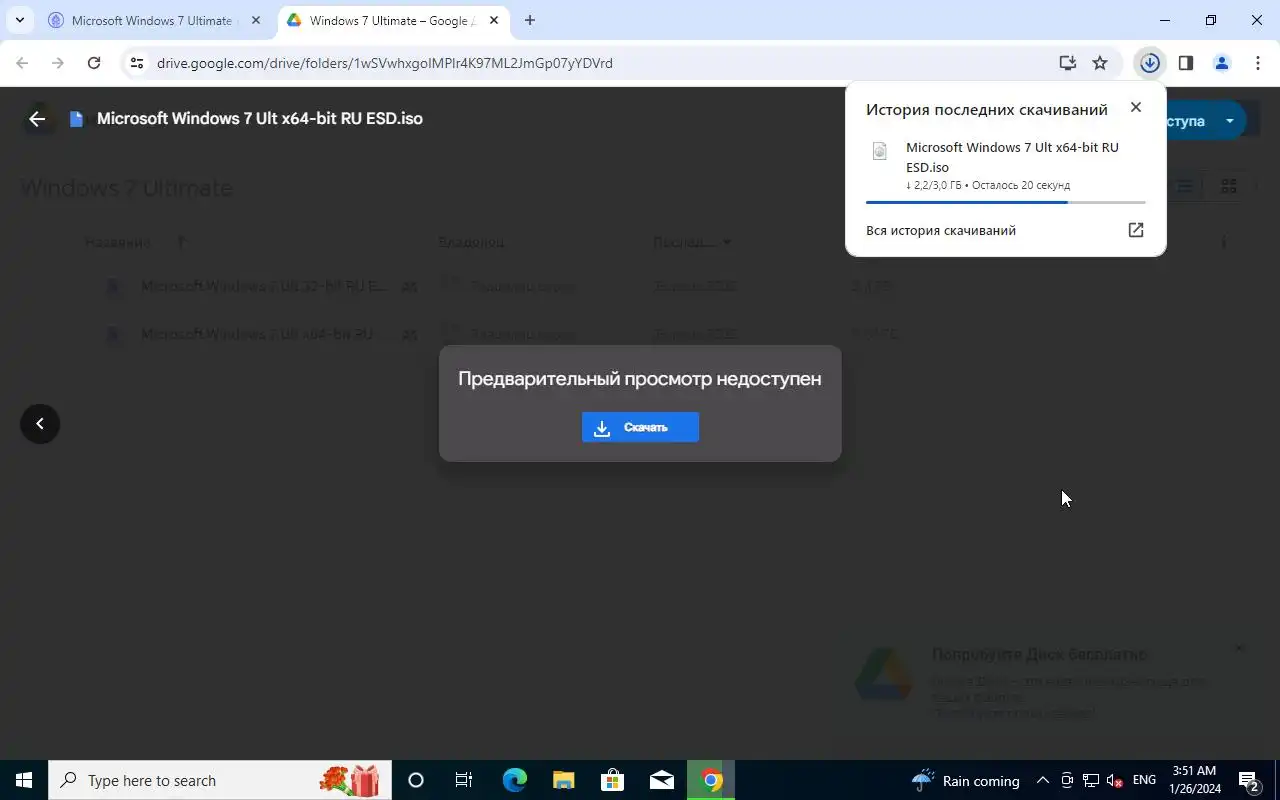Screen dimensions: 1280x800
Task: Open the clock showing 3:51 AM
Action: coord(1194,780)
